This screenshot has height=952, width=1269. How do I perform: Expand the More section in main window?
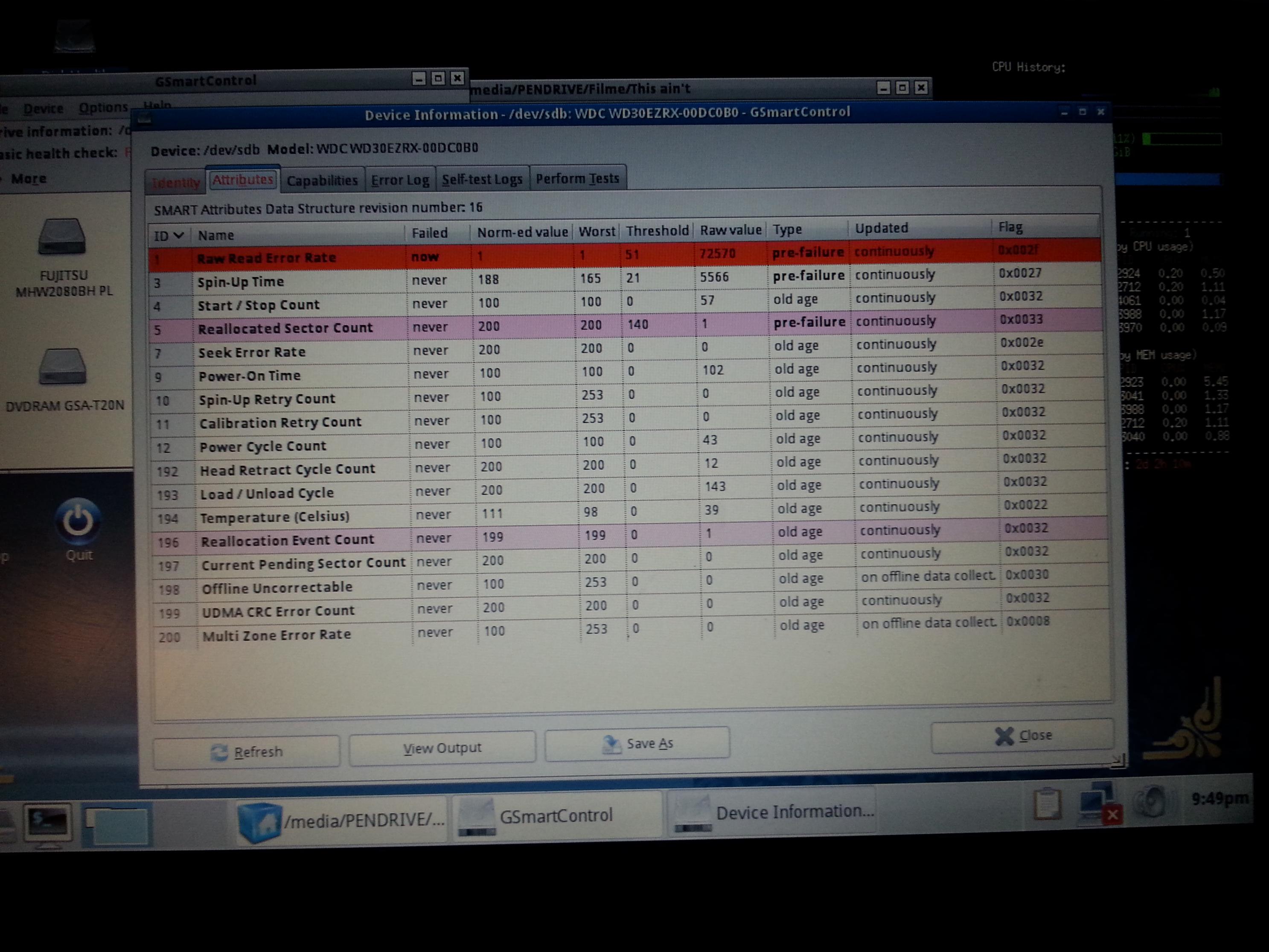tap(28, 179)
